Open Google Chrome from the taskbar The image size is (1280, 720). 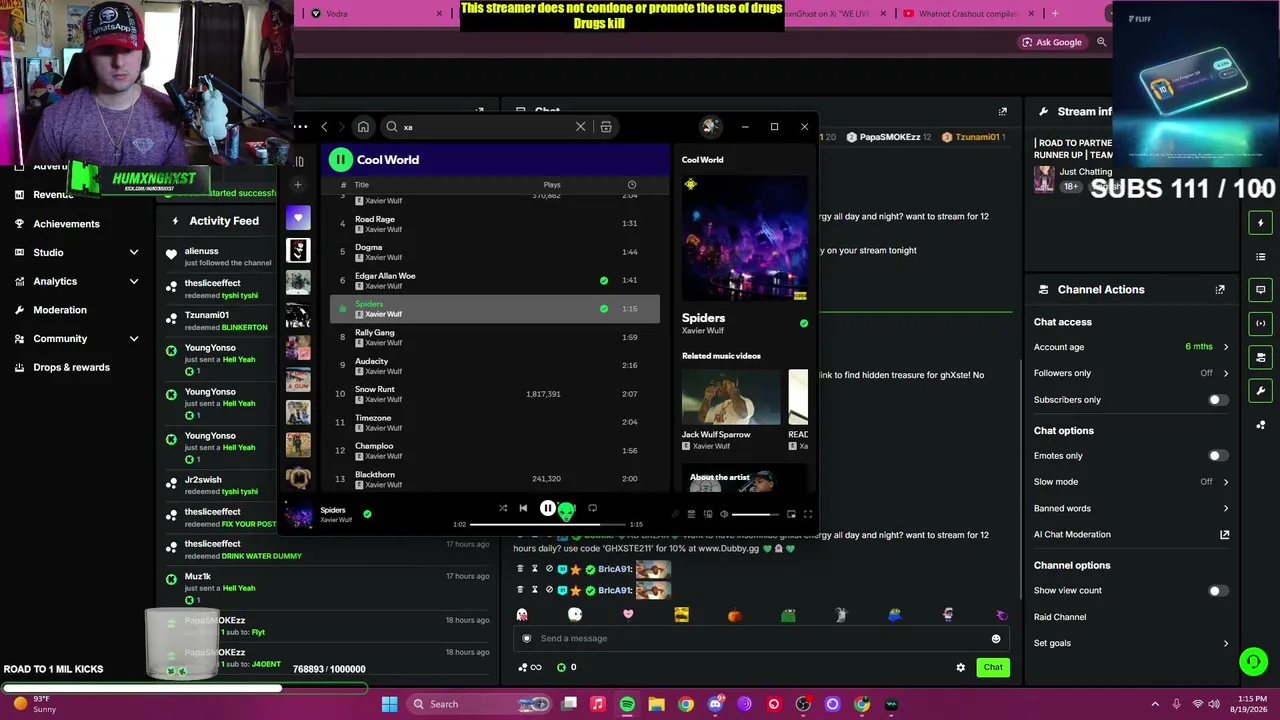tap(686, 704)
